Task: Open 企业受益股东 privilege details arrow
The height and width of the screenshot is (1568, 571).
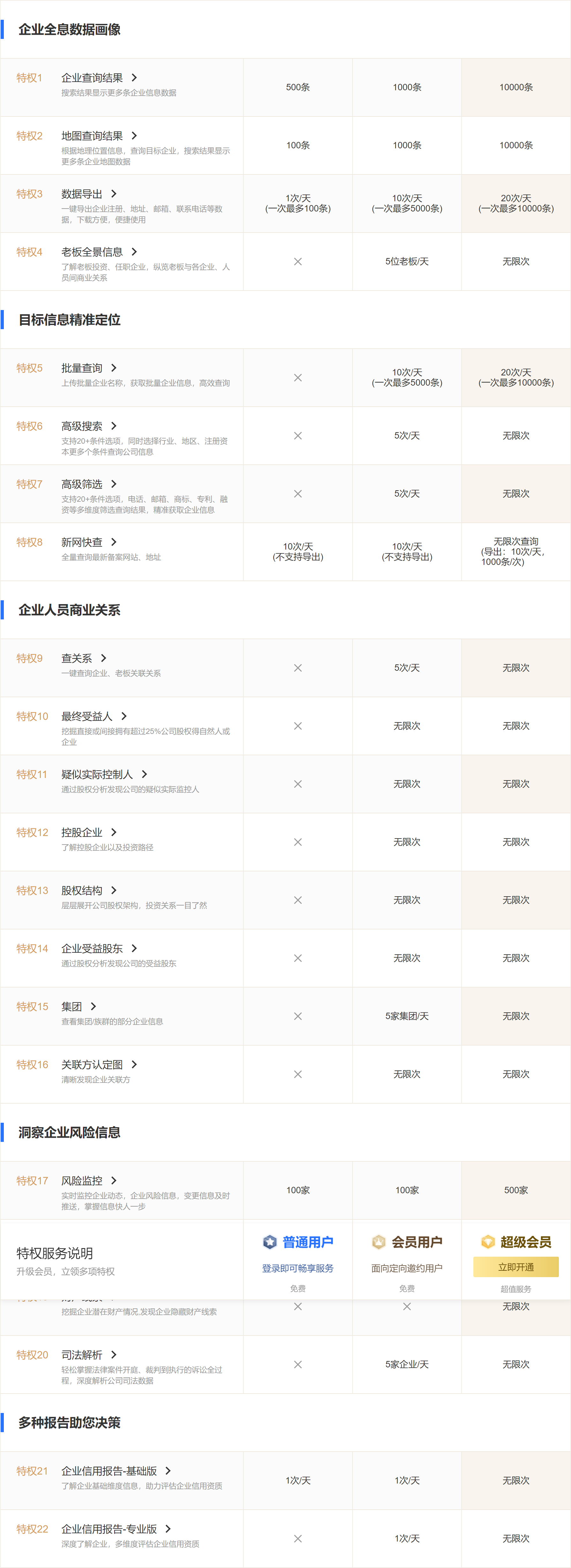Action: pyautogui.click(x=134, y=948)
